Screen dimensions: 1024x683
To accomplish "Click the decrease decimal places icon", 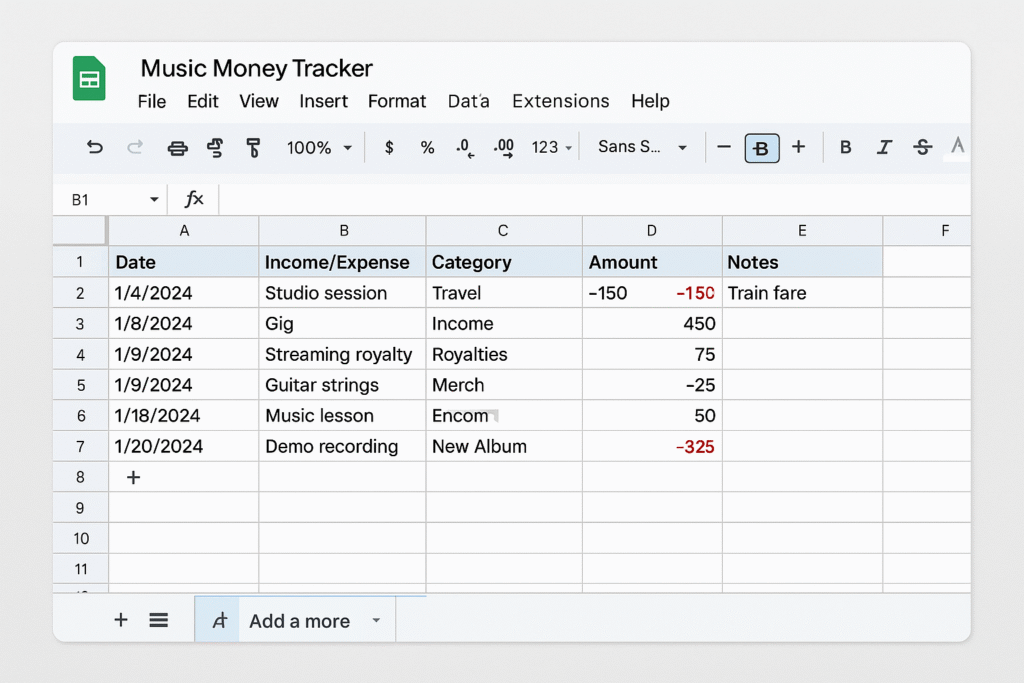I will [464, 148].
